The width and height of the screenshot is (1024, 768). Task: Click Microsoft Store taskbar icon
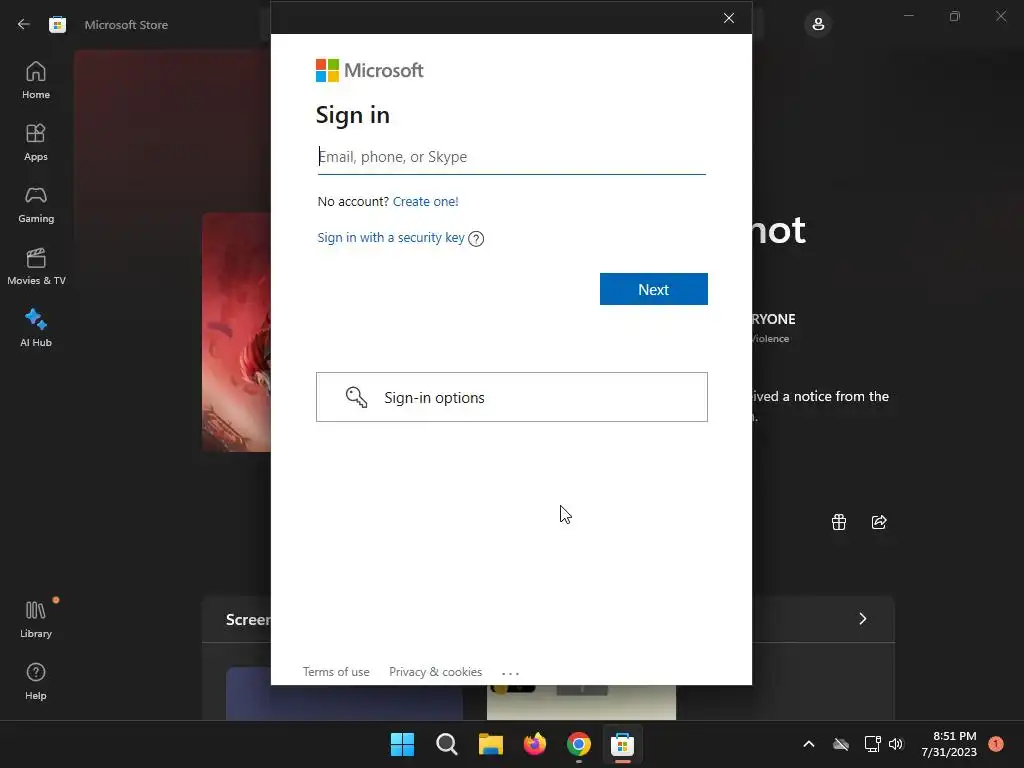pyautogui.click(x=622, y=744)
